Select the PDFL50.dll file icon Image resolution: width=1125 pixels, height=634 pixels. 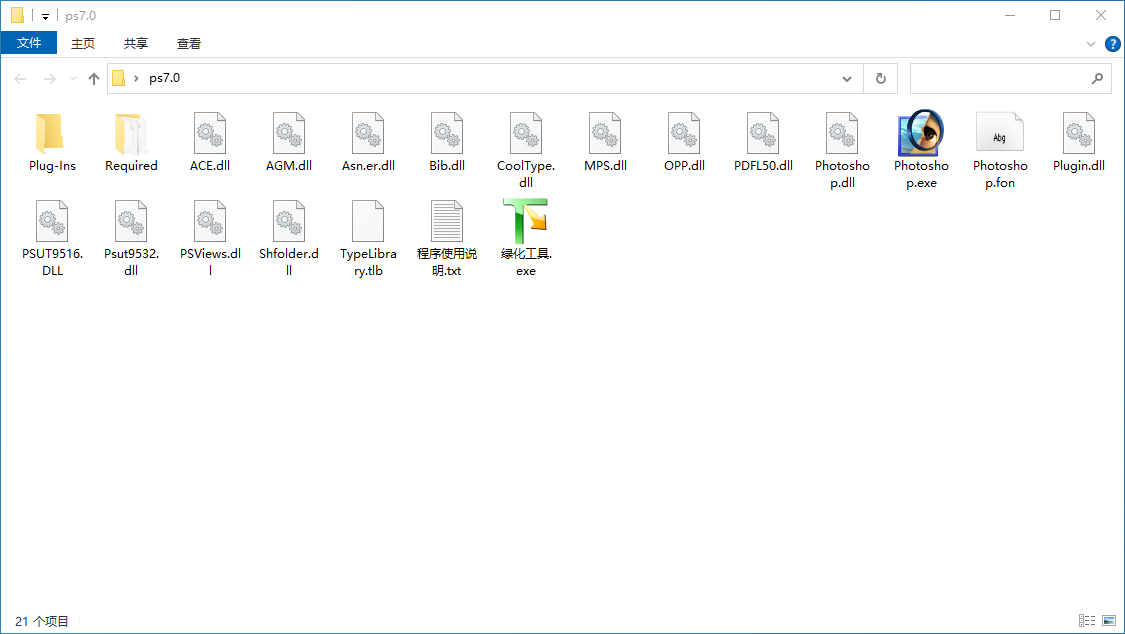point(763,133)
